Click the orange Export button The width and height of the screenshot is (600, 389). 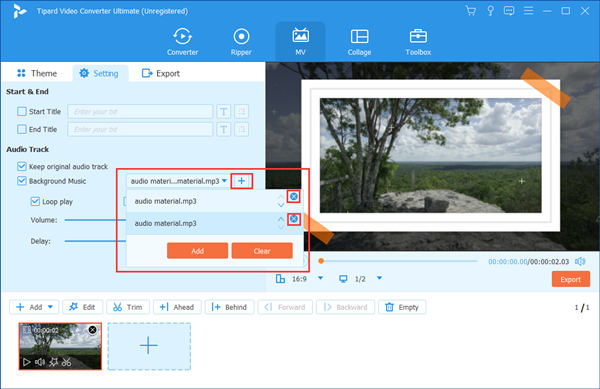[x=571, y=280]
